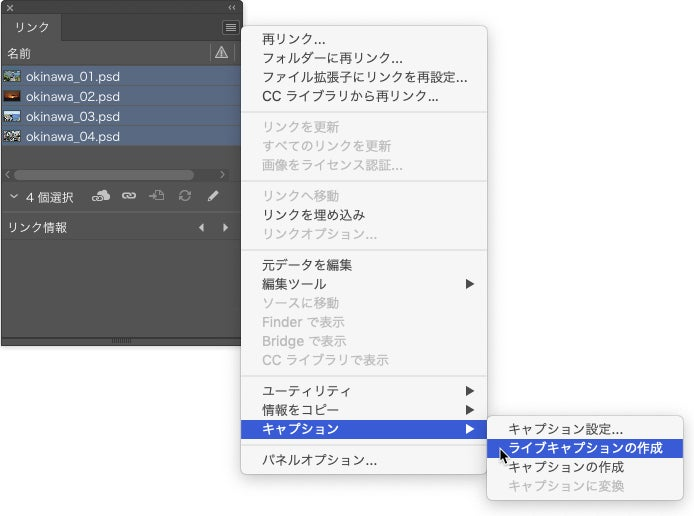Click the horizontal scrollbar left arrow
Screen dimensions: 694x516
(8, 175)
